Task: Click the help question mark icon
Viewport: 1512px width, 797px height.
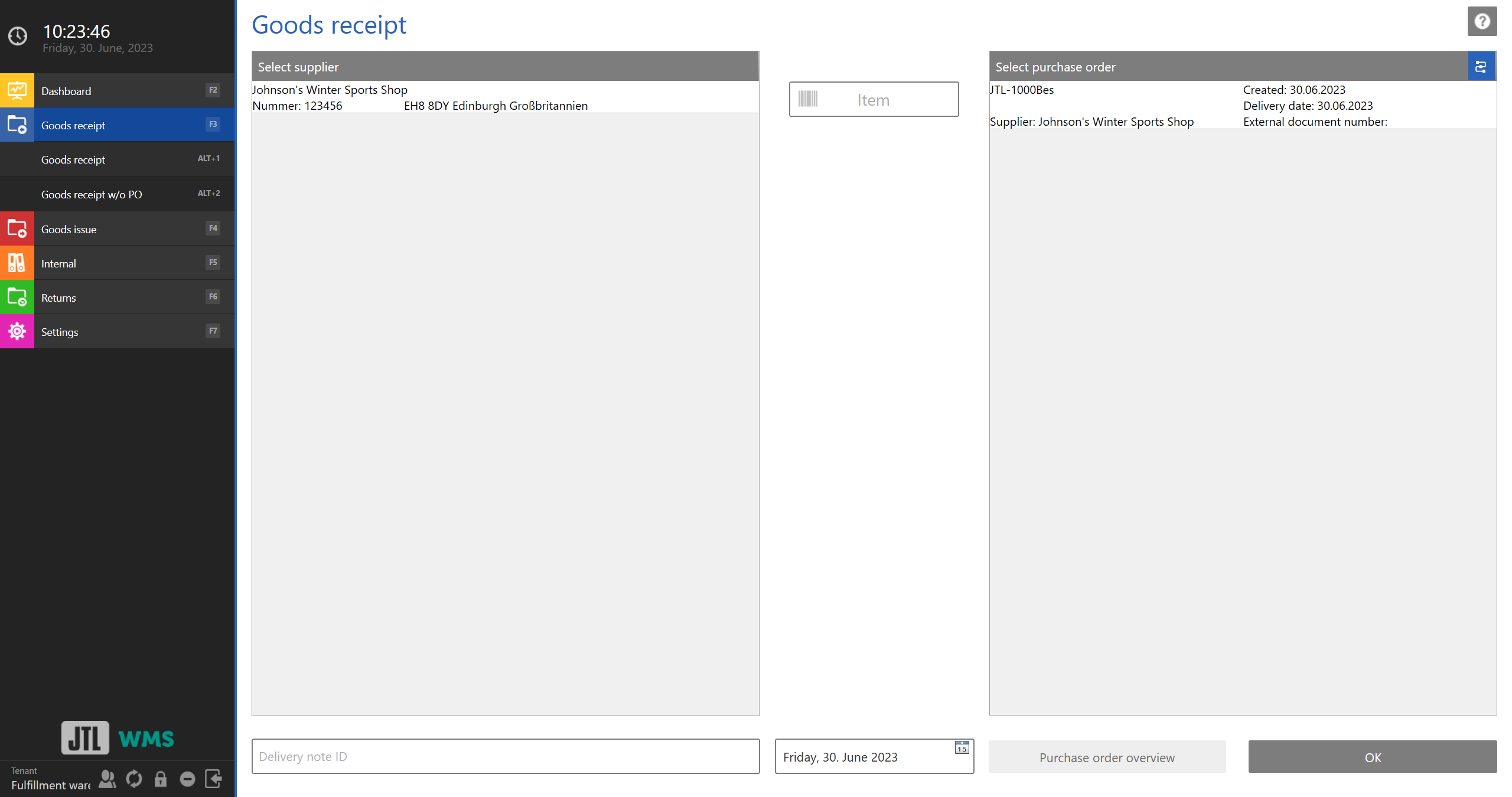Action: pyautogui.click(x=1481, y=22)
